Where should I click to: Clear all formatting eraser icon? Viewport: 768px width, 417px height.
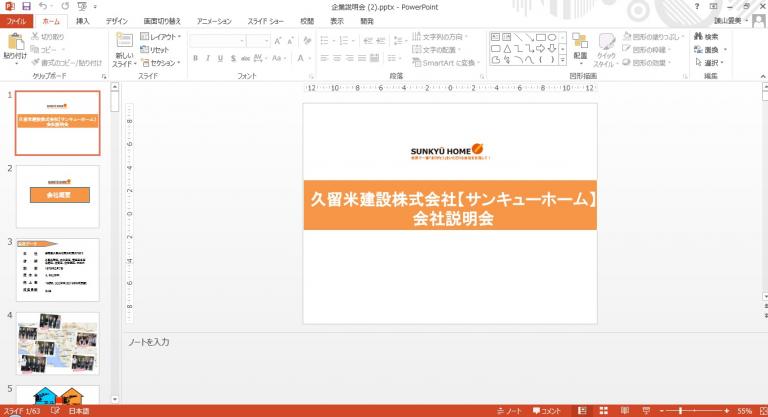(307, 41)
